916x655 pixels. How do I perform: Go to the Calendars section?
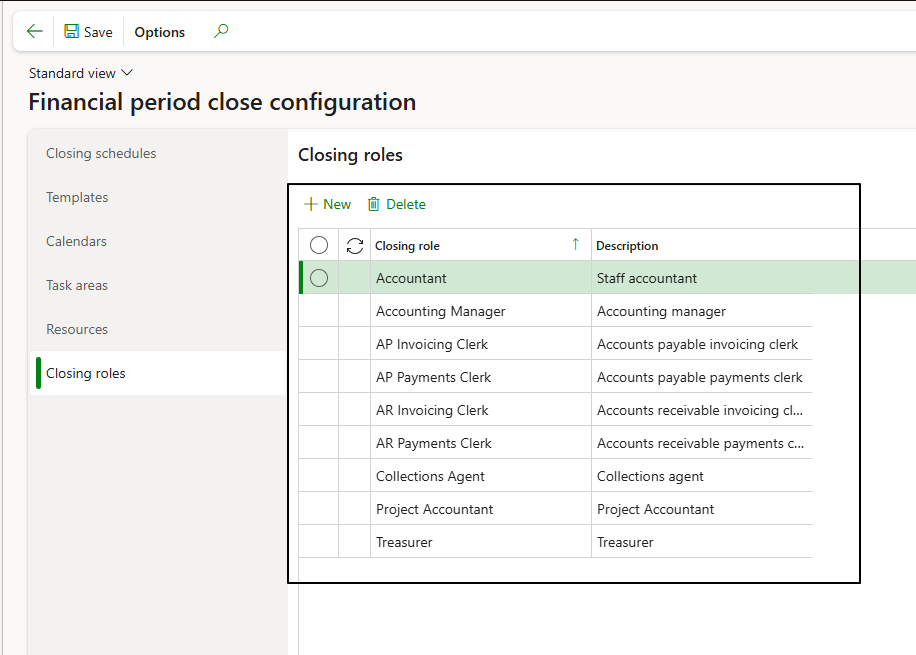pos(76,241)
